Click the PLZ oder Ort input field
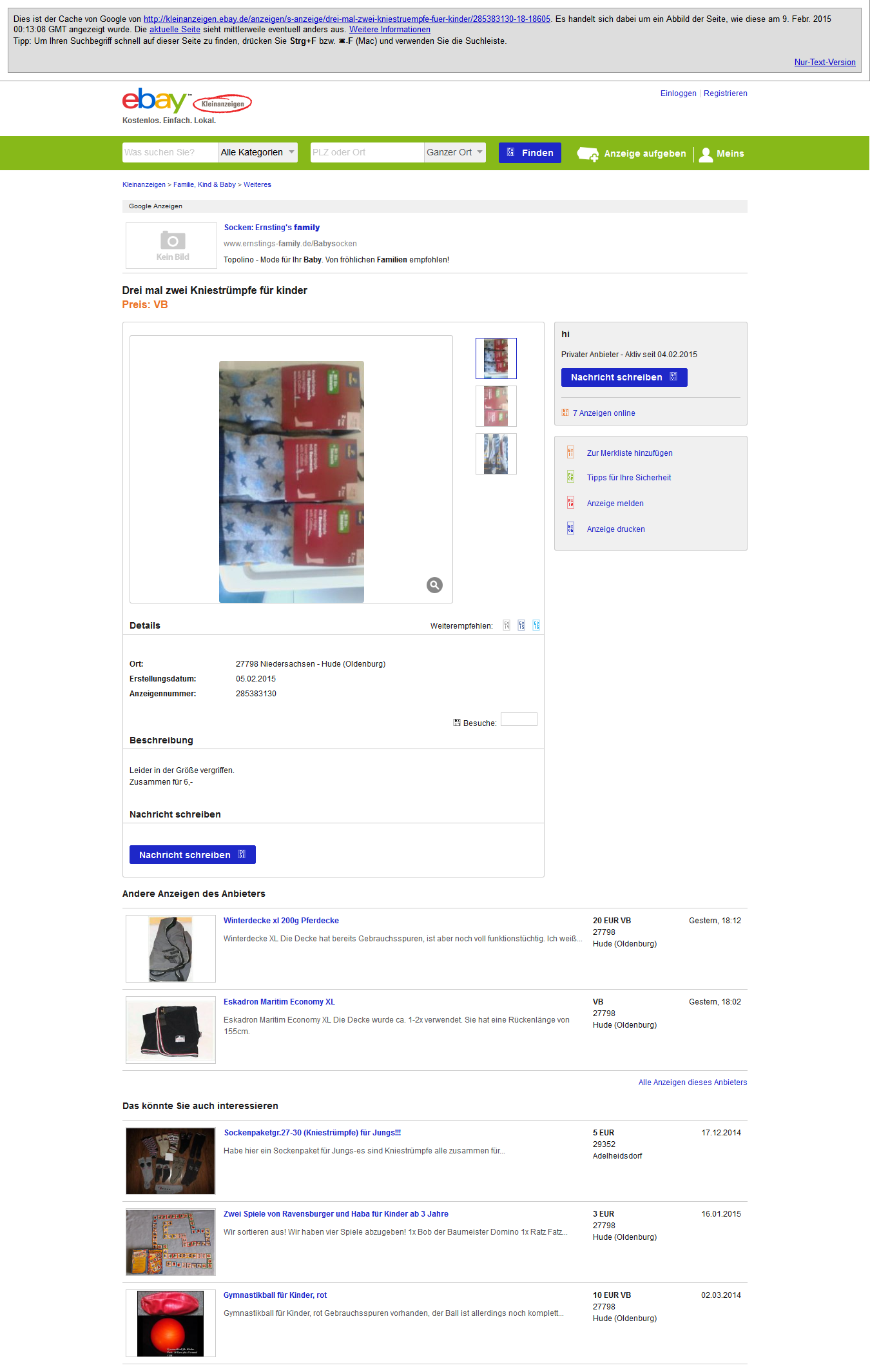The height and width of the screenshot is (1372, 870). click(367, 152)
